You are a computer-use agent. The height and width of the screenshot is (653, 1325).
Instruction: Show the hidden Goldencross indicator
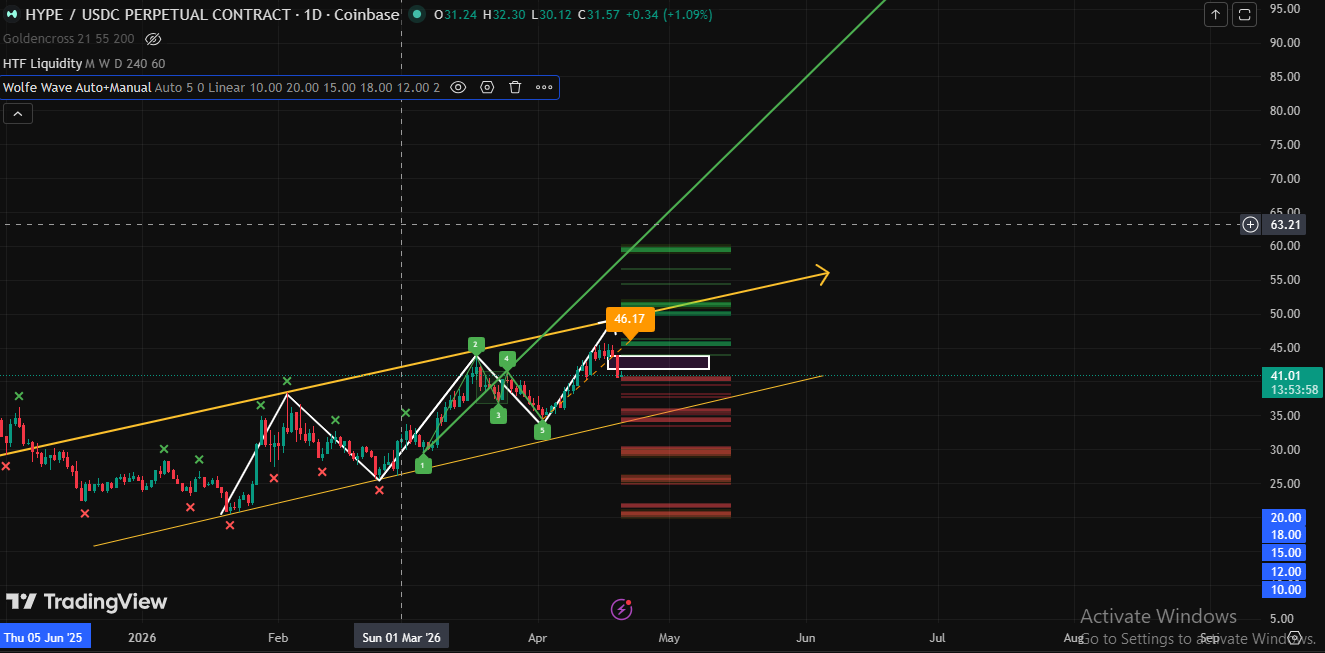pos(152,38)
